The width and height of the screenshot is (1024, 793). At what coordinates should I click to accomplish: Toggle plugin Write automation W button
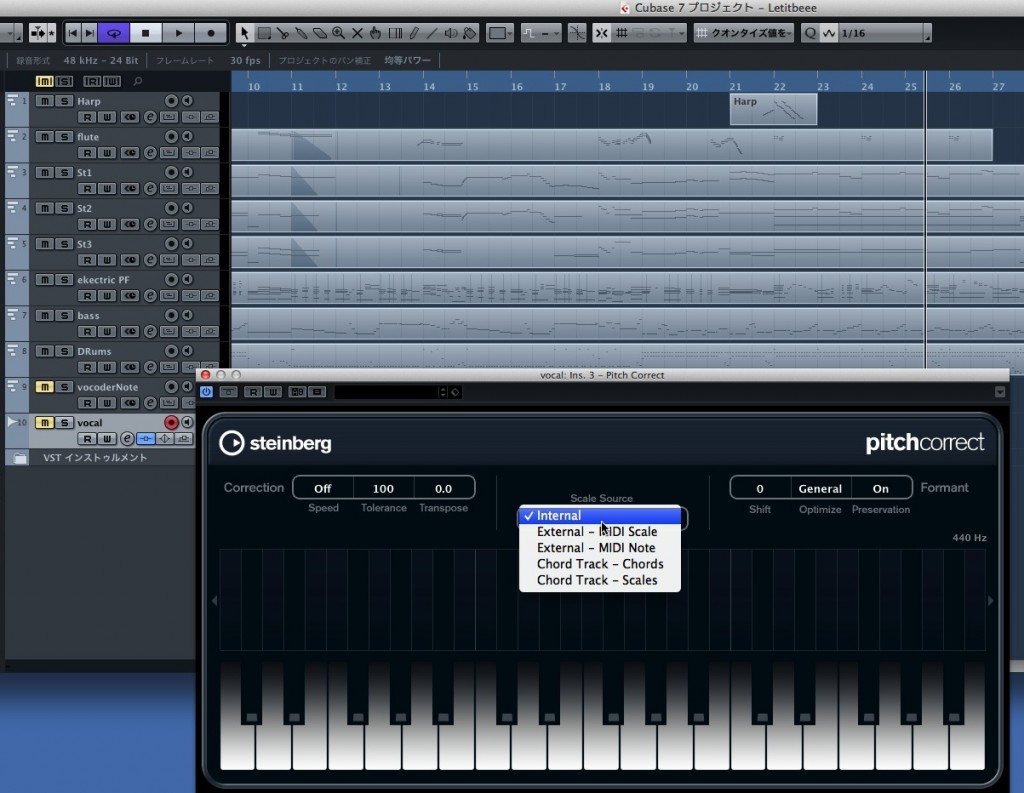coord(273,392)
